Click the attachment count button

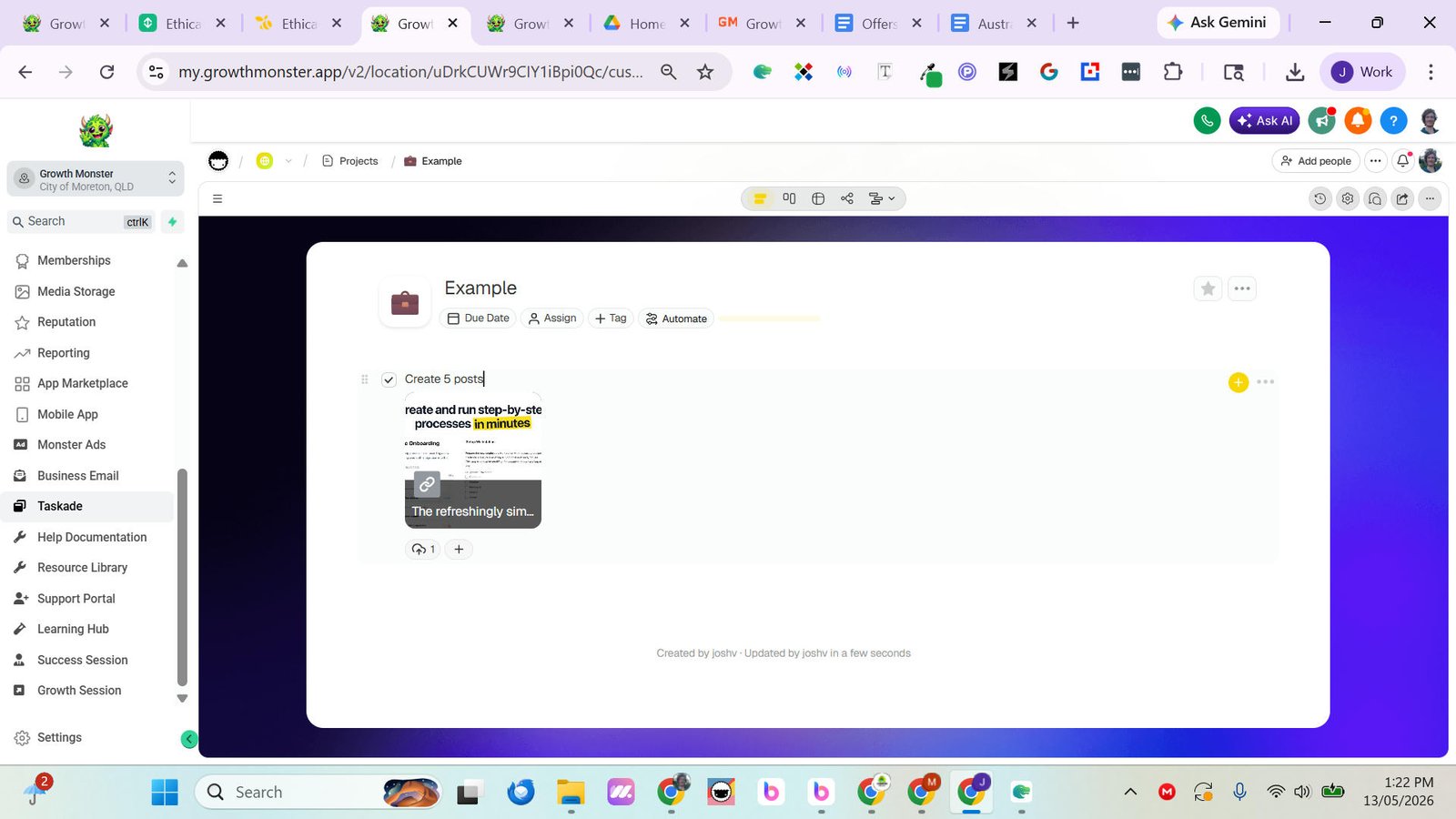(423, 549)
